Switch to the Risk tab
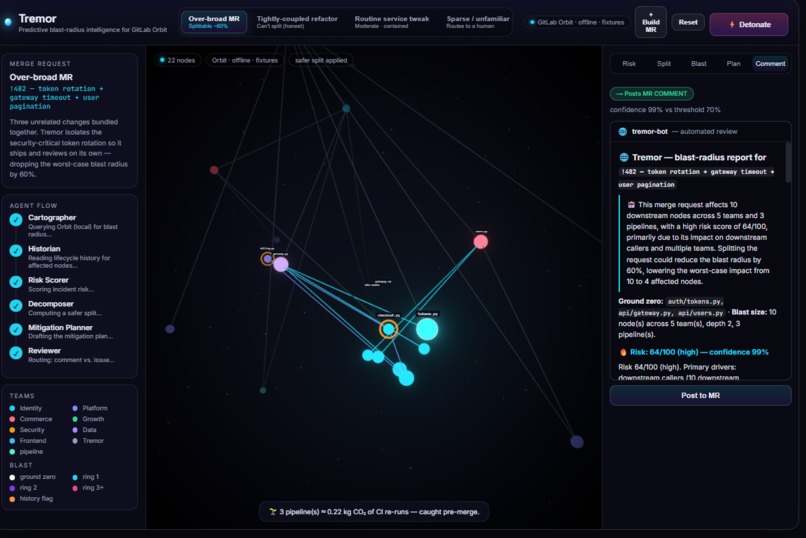 (x=629, y=64)
